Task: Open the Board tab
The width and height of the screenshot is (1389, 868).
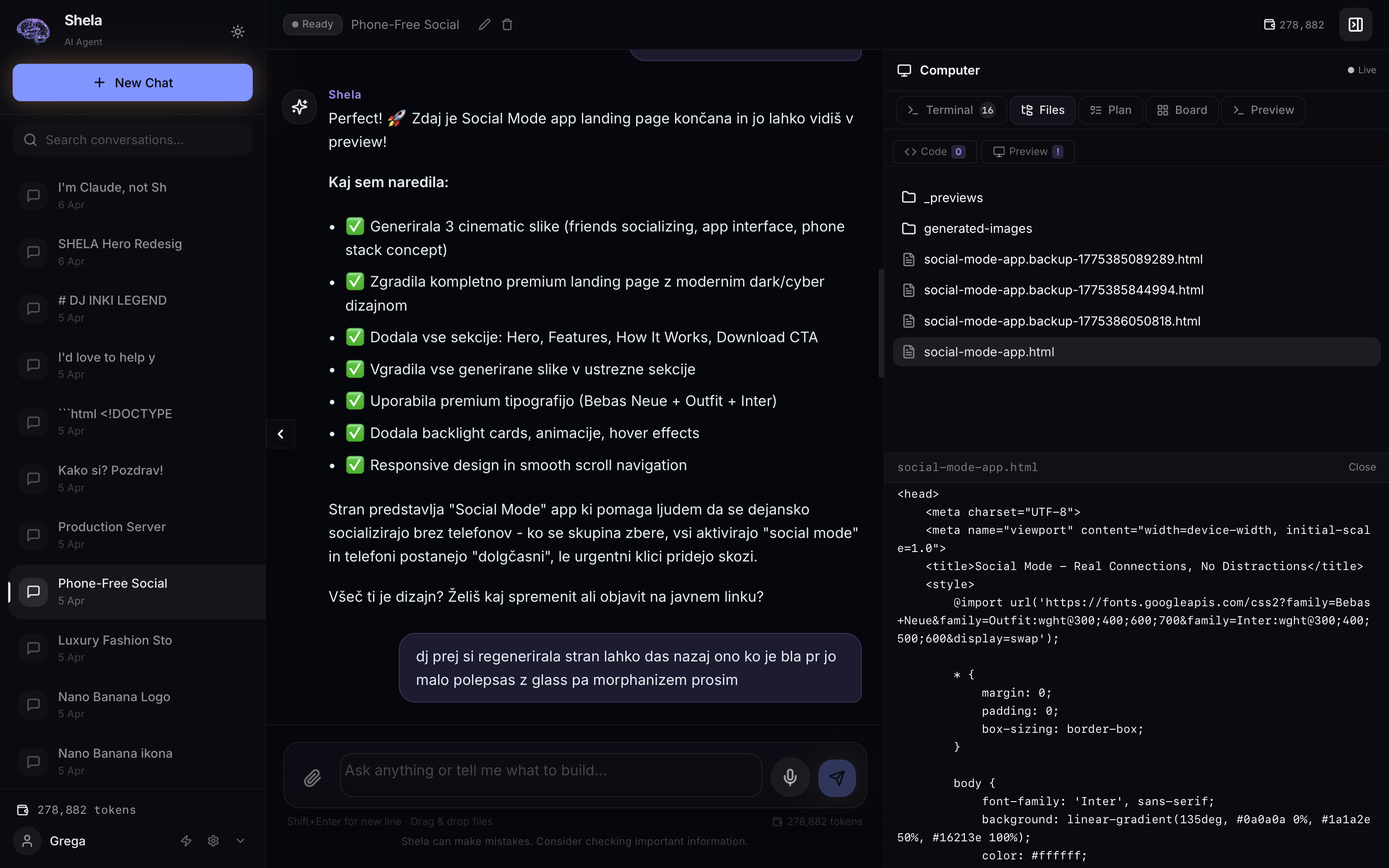Action: click(1182, 110)
